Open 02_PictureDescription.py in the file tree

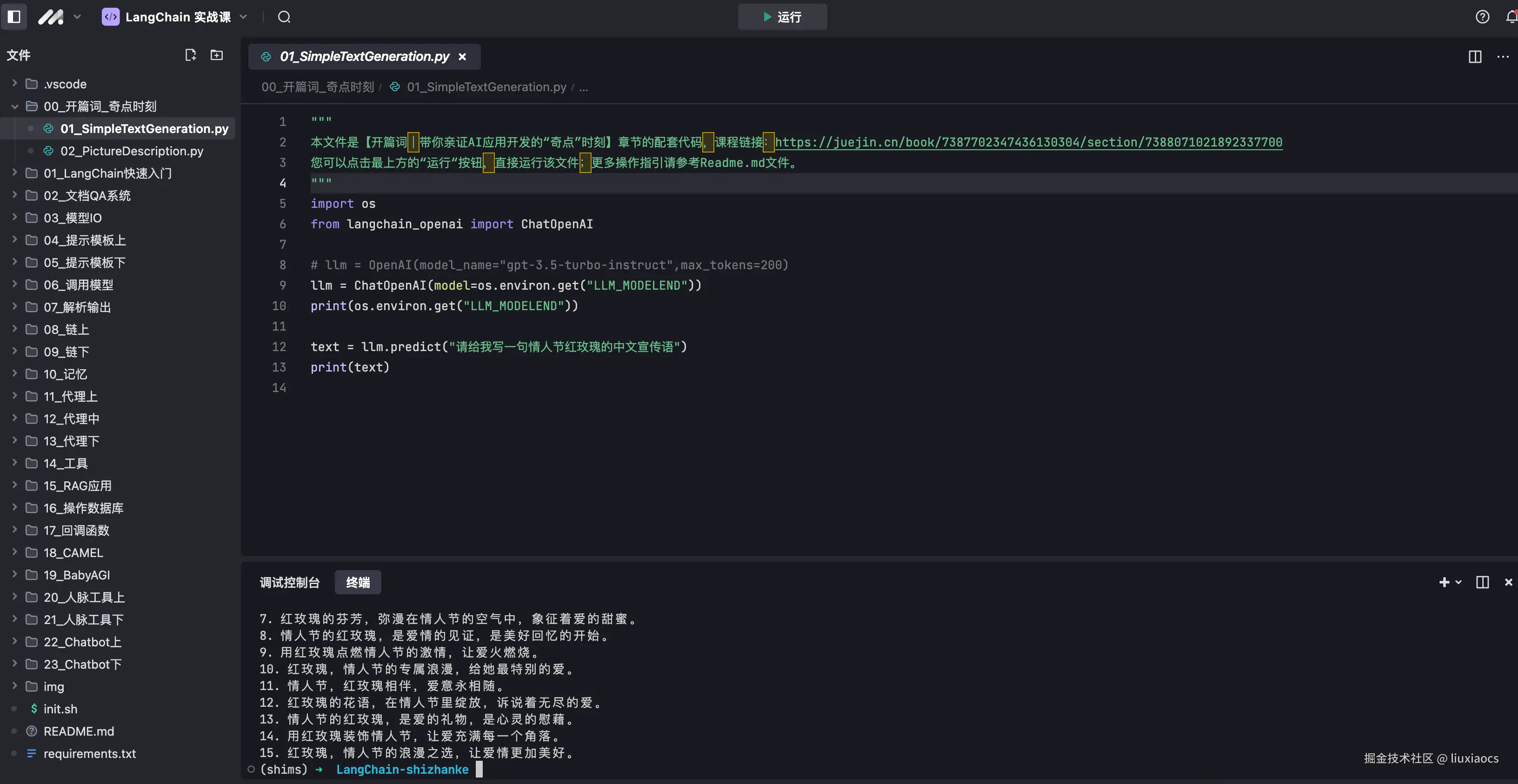tap(132, 151)
